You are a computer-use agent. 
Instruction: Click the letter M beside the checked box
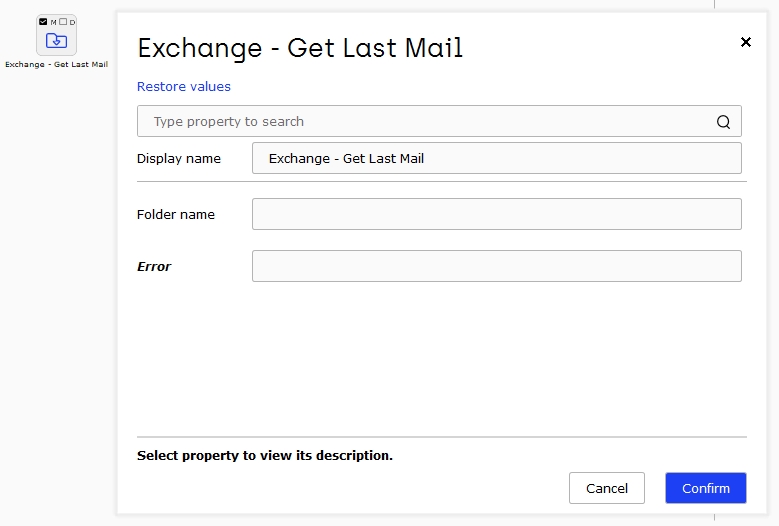pyautogui.click(x=53, y=22)
